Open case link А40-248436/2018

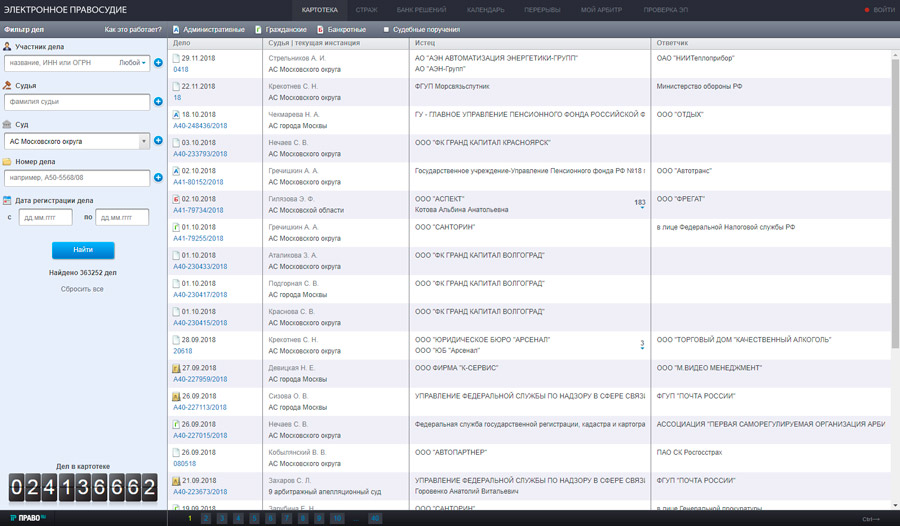pos(200,126)
